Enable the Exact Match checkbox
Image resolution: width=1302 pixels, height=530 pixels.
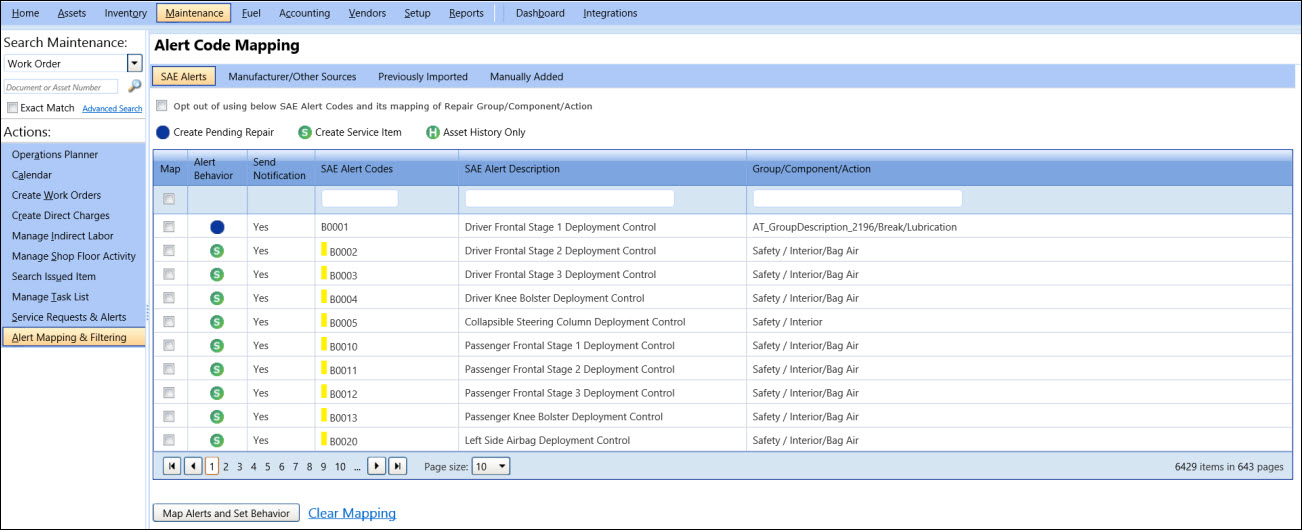point(12,108)
